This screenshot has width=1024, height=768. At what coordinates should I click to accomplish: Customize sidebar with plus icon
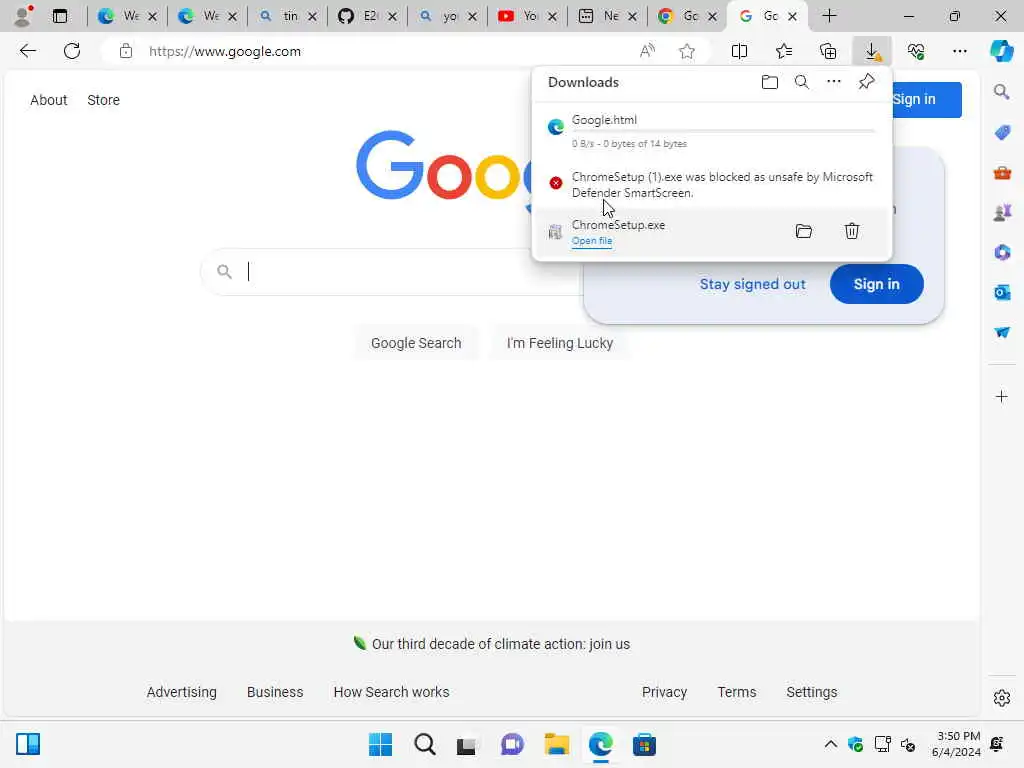1002,396
